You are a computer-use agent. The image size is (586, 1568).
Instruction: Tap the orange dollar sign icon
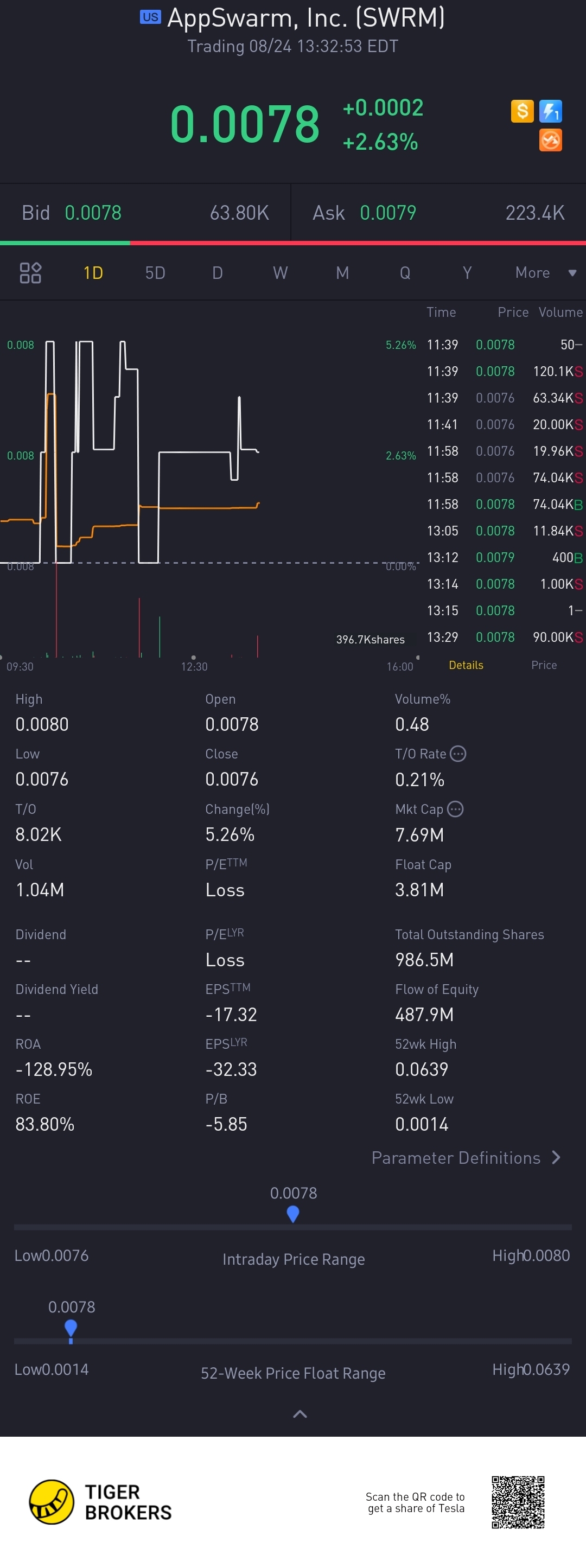522,111
